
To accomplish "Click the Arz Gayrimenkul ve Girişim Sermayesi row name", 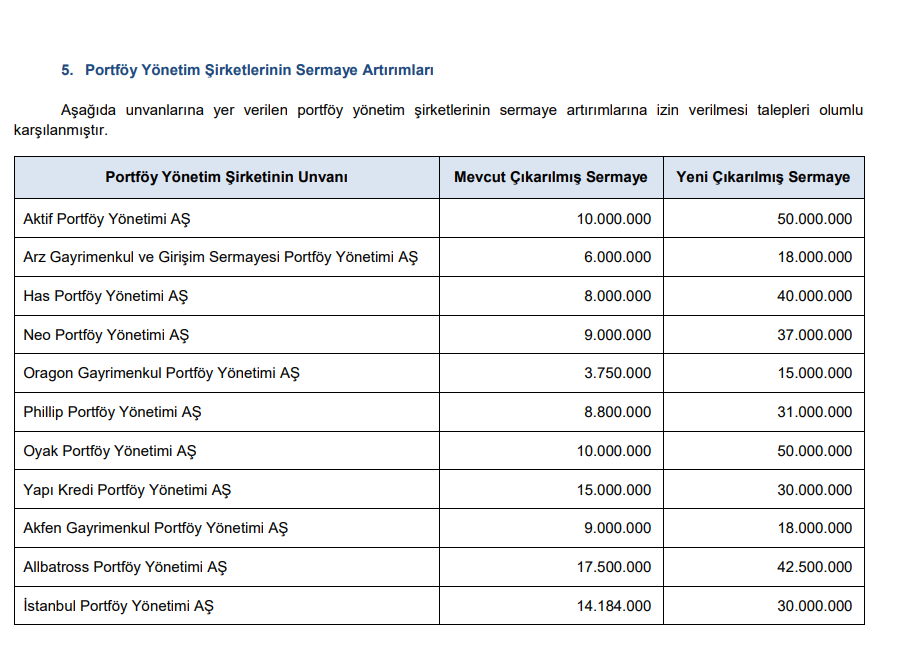I will click(x=220, y=257).
